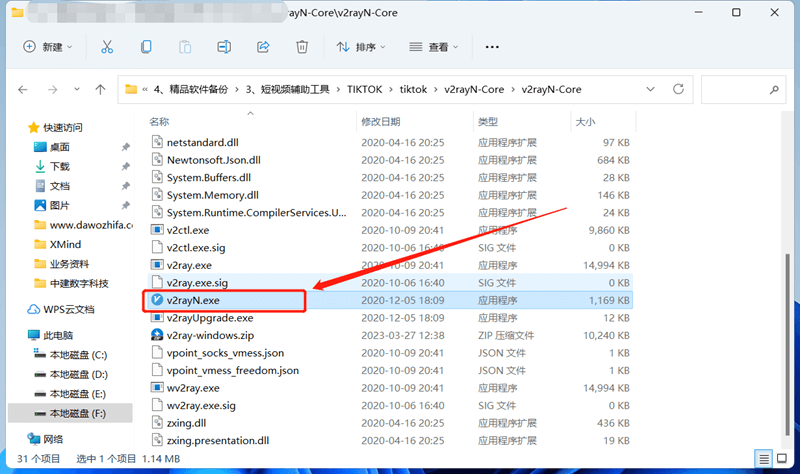
Task: Open 本地磁盘 (E:) drive
Action: tap(78, 394)
